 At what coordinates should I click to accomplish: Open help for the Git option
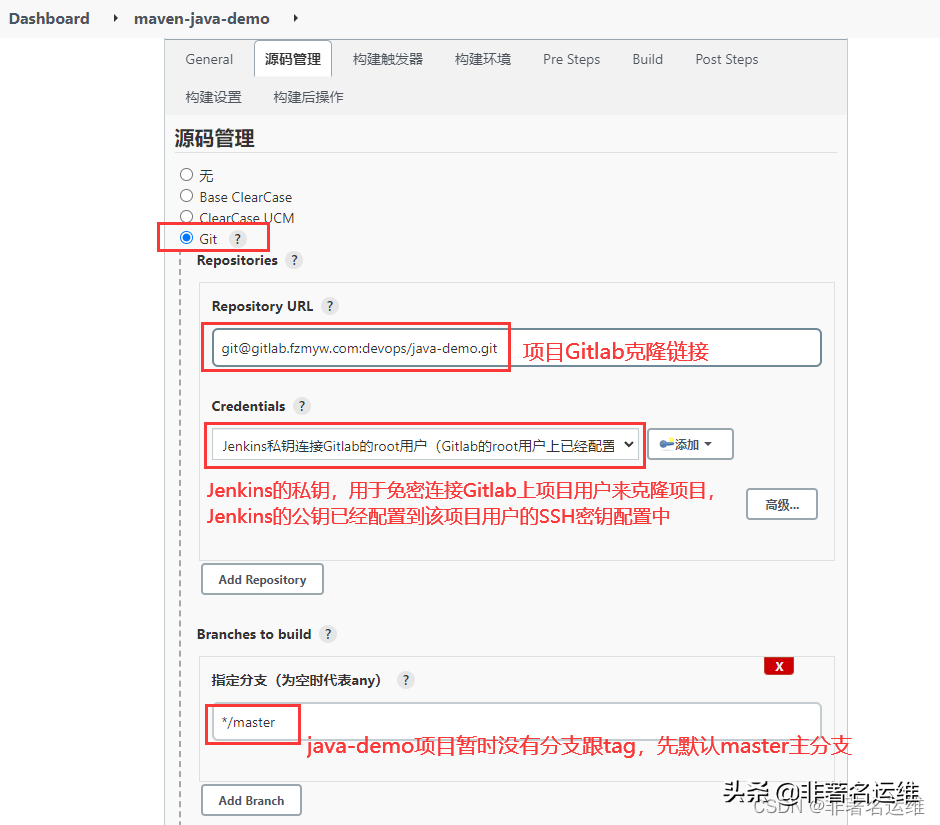pos(237,238)
